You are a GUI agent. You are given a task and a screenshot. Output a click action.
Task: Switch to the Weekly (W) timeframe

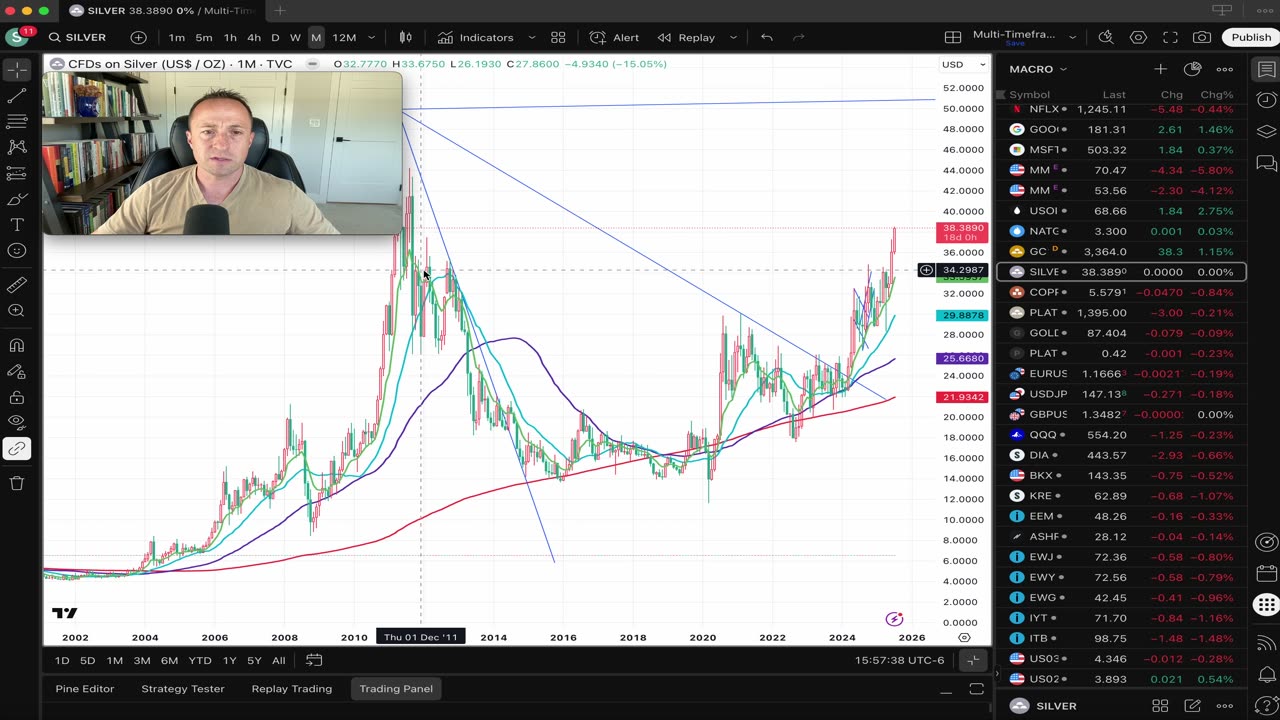click(x=295, y=37)
